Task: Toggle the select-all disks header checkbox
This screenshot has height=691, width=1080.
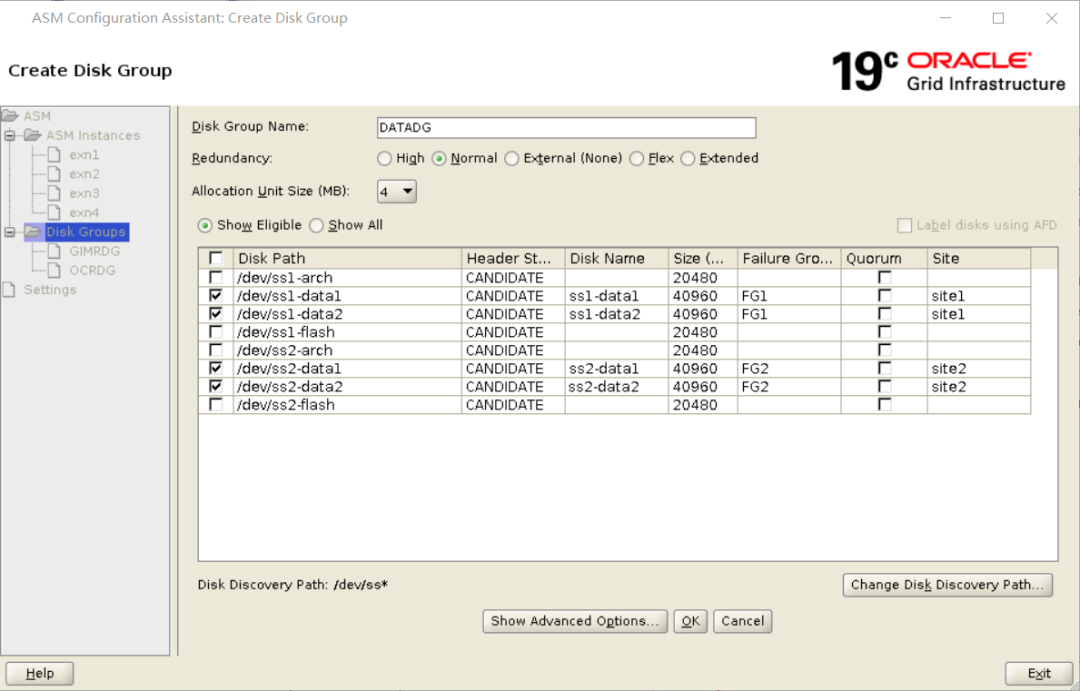Action: pyautogui.click(x=216, y=258)
